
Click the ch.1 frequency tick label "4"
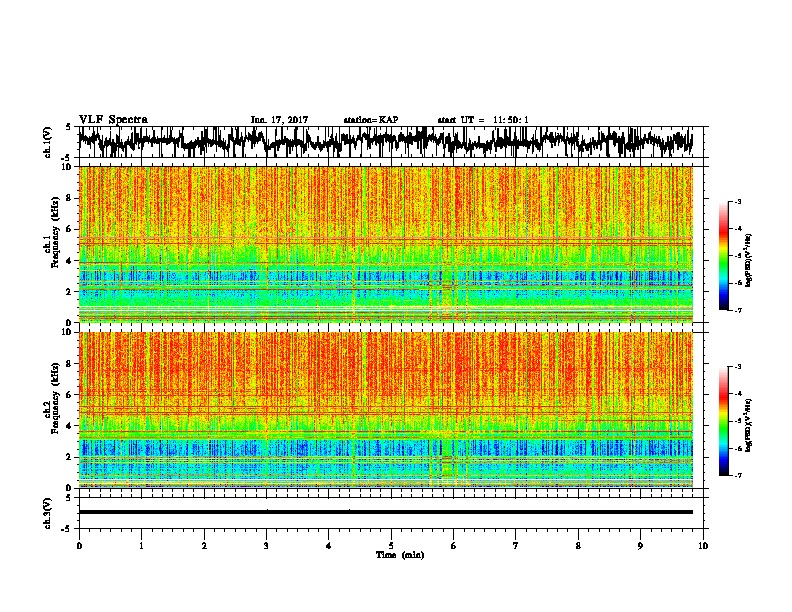click(x=71, y=261)
